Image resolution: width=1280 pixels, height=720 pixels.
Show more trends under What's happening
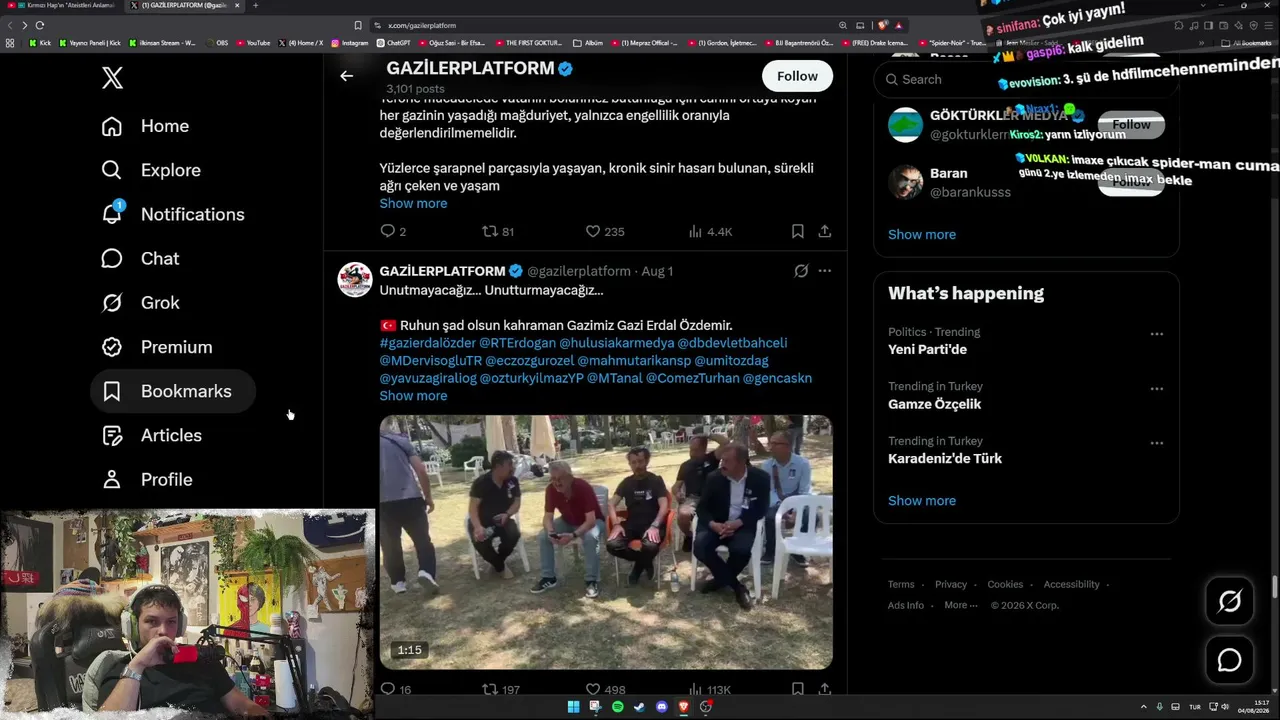pos(922,500)
